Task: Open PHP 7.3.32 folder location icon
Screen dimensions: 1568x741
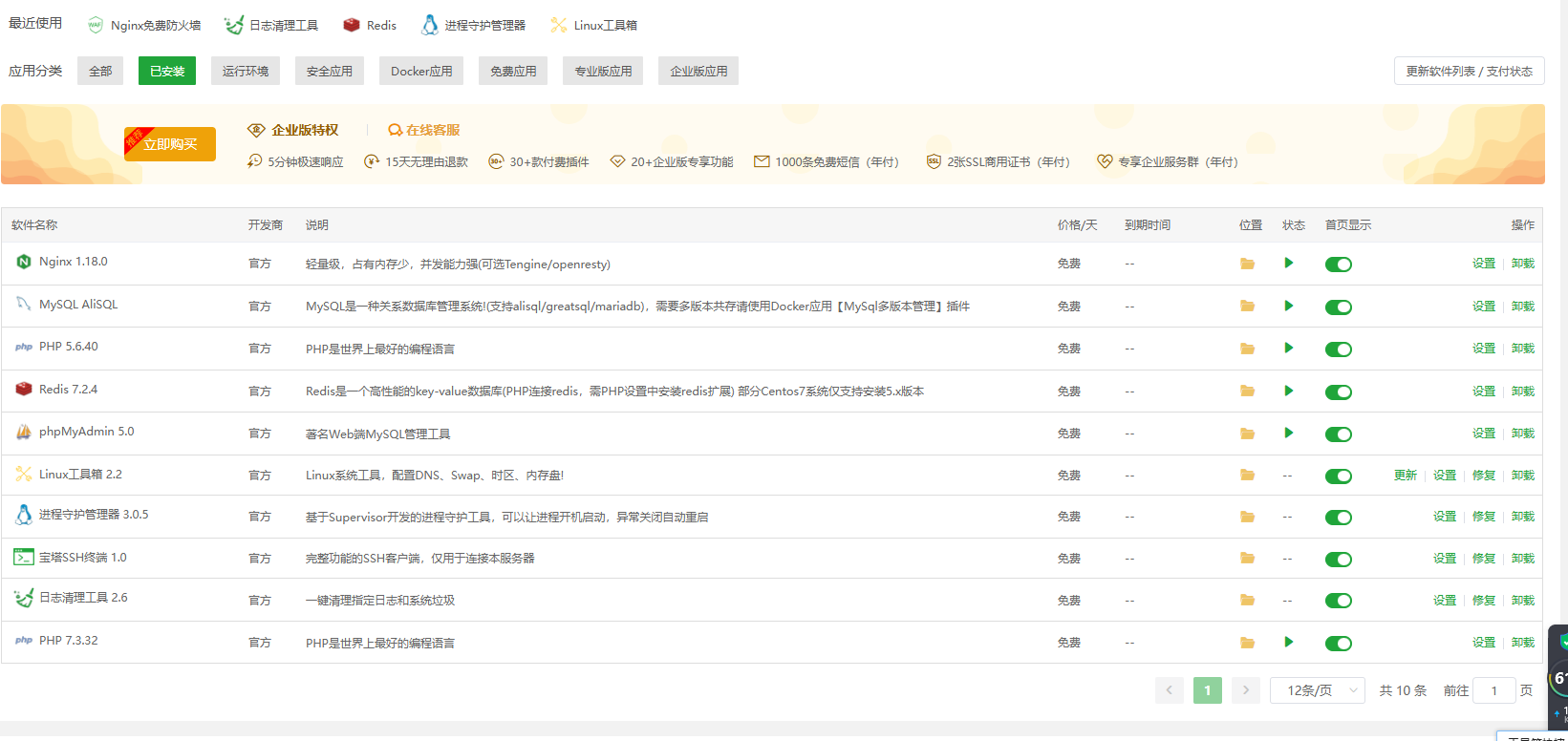Action: pyautogui.click(x=1247, y=643)
